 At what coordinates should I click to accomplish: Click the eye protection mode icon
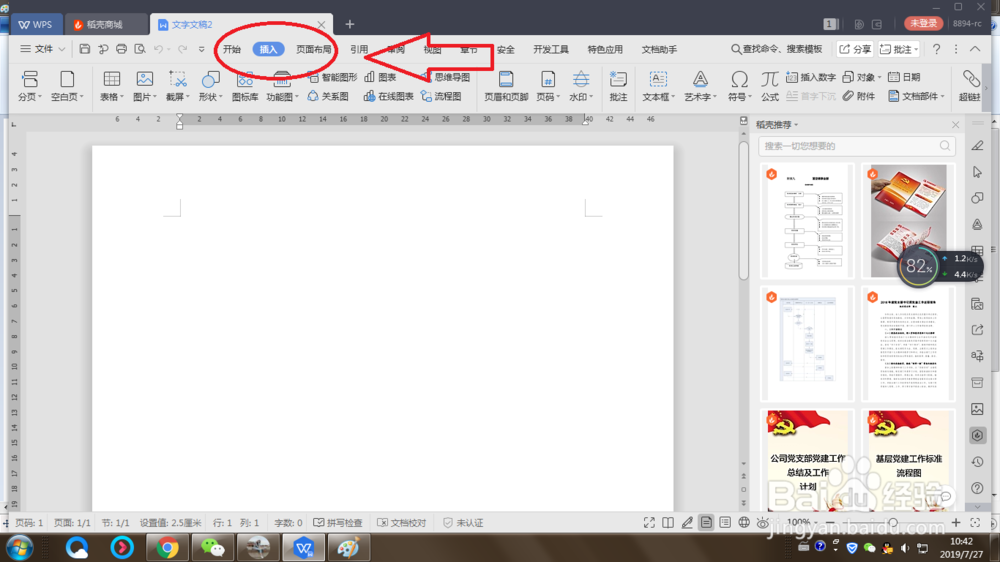[x=762, y=522]
